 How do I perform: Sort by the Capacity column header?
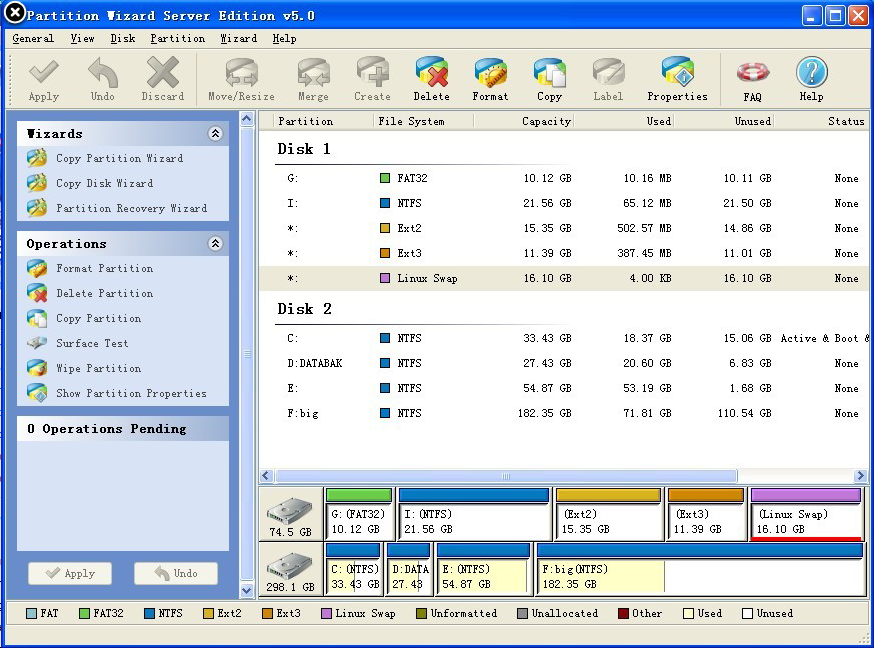(x=523, y=121)
